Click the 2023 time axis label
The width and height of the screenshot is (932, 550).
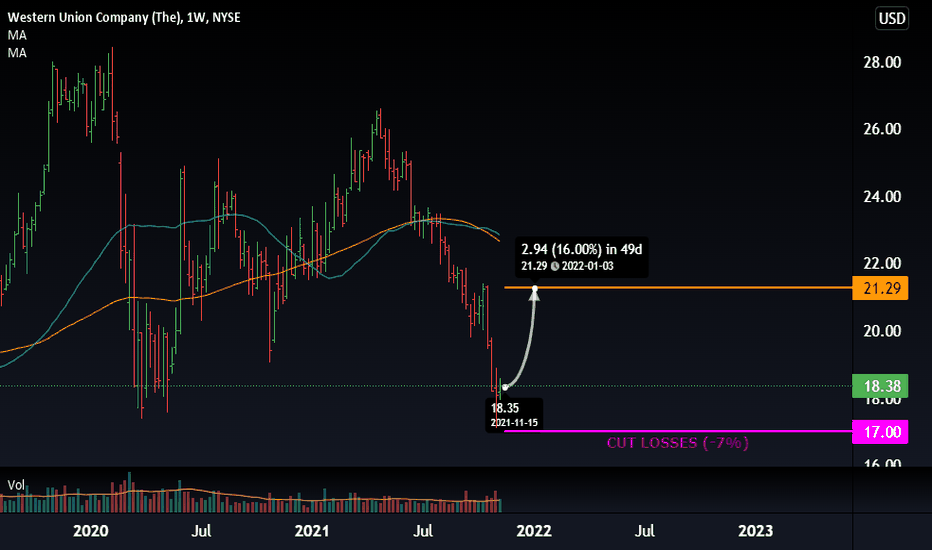(755, 530)
